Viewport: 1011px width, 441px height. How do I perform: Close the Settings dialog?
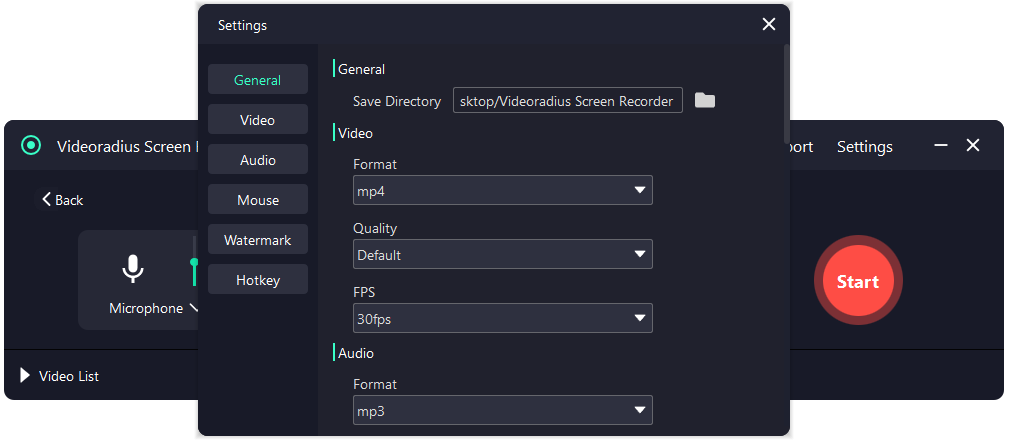point(769,24)
